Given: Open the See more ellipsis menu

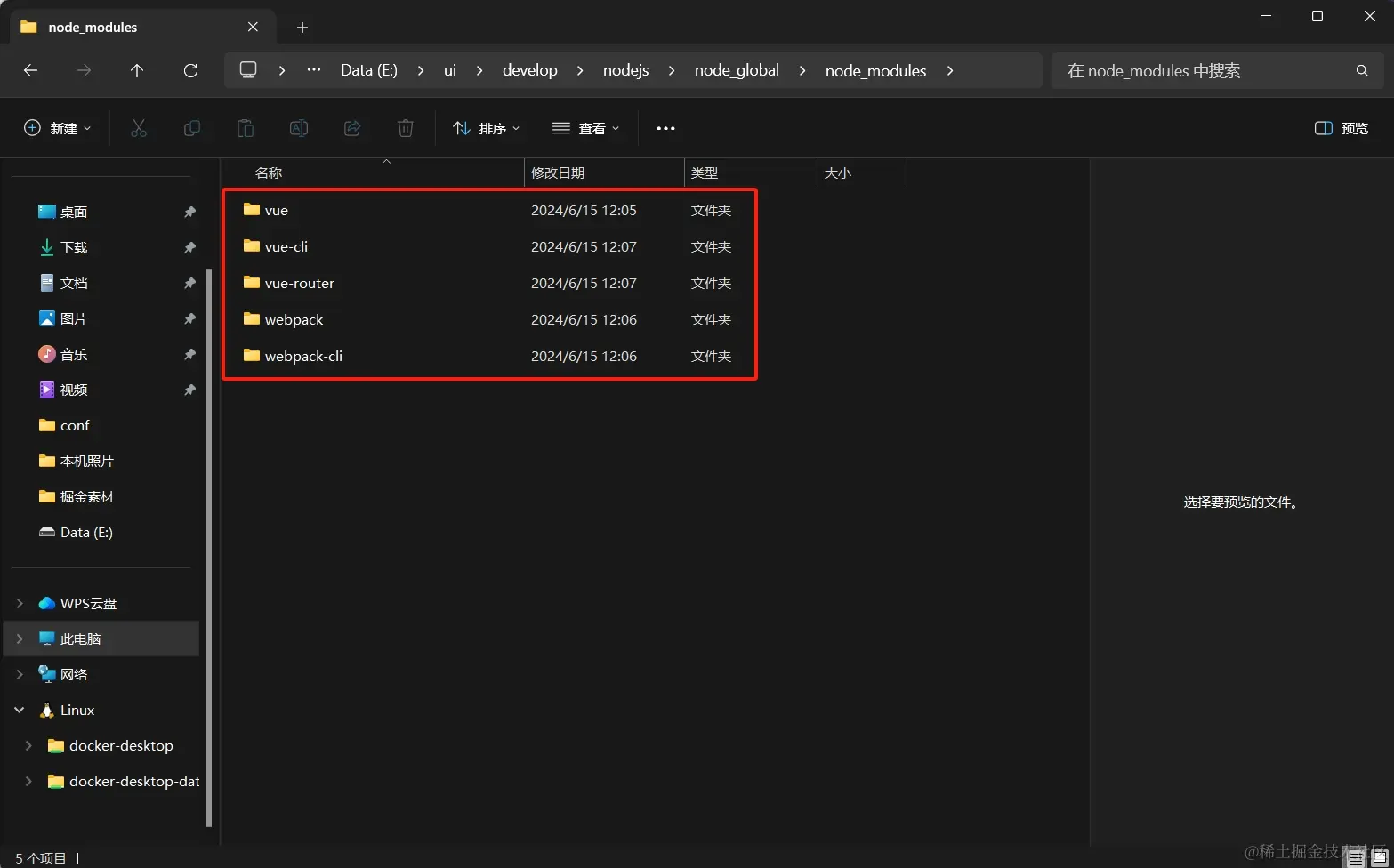Looking at the screenshot, I should click(665, 128).
